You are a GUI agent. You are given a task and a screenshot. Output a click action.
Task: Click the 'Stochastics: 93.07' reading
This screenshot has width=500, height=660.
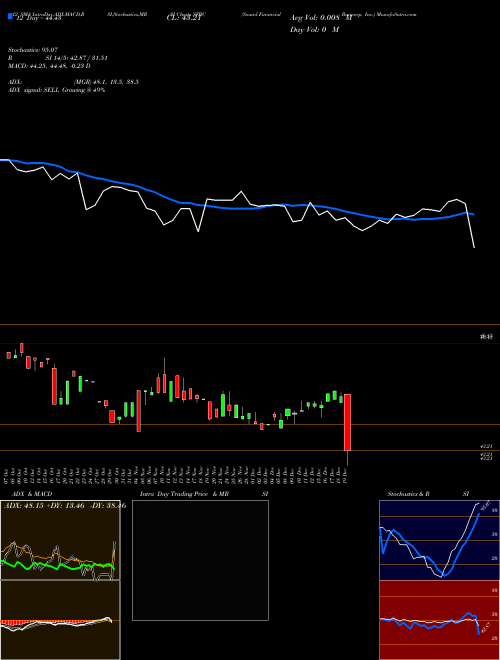[33, 50]
